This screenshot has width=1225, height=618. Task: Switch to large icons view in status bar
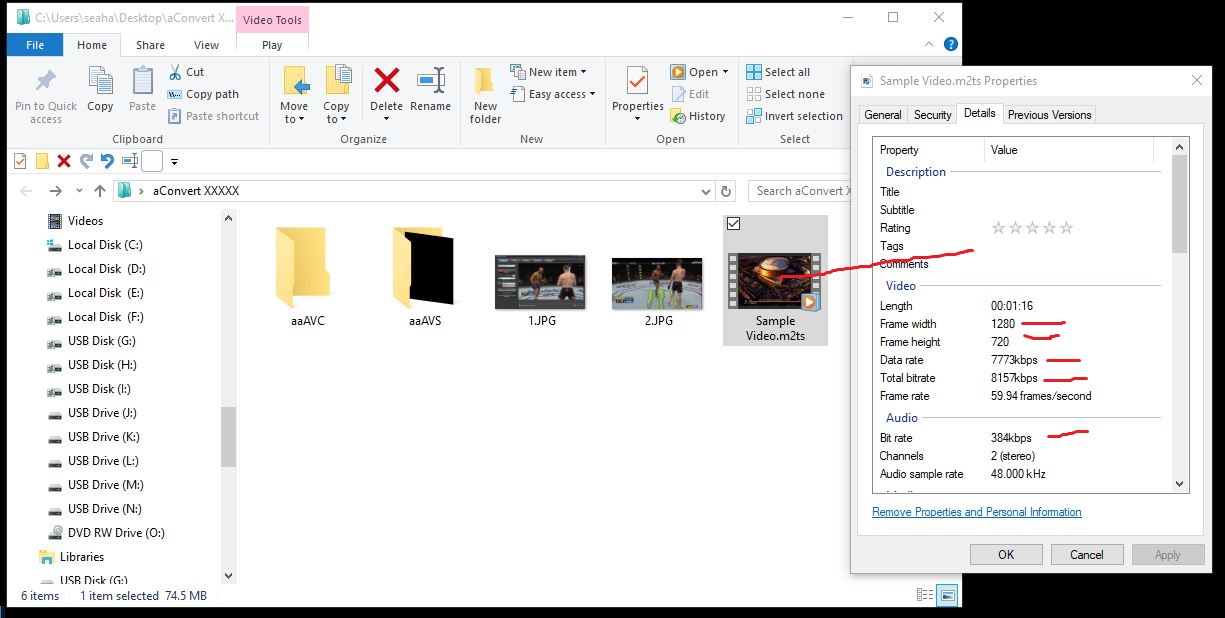(947, 595)
